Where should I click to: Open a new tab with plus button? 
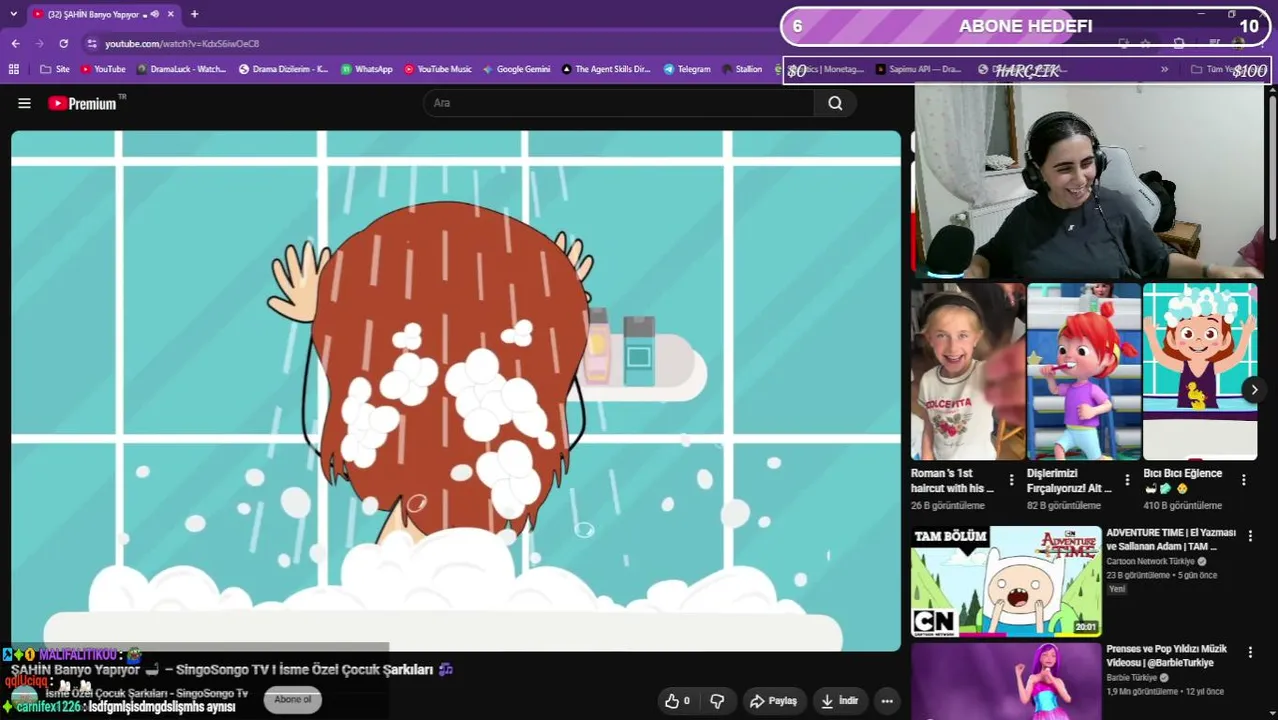194,14
